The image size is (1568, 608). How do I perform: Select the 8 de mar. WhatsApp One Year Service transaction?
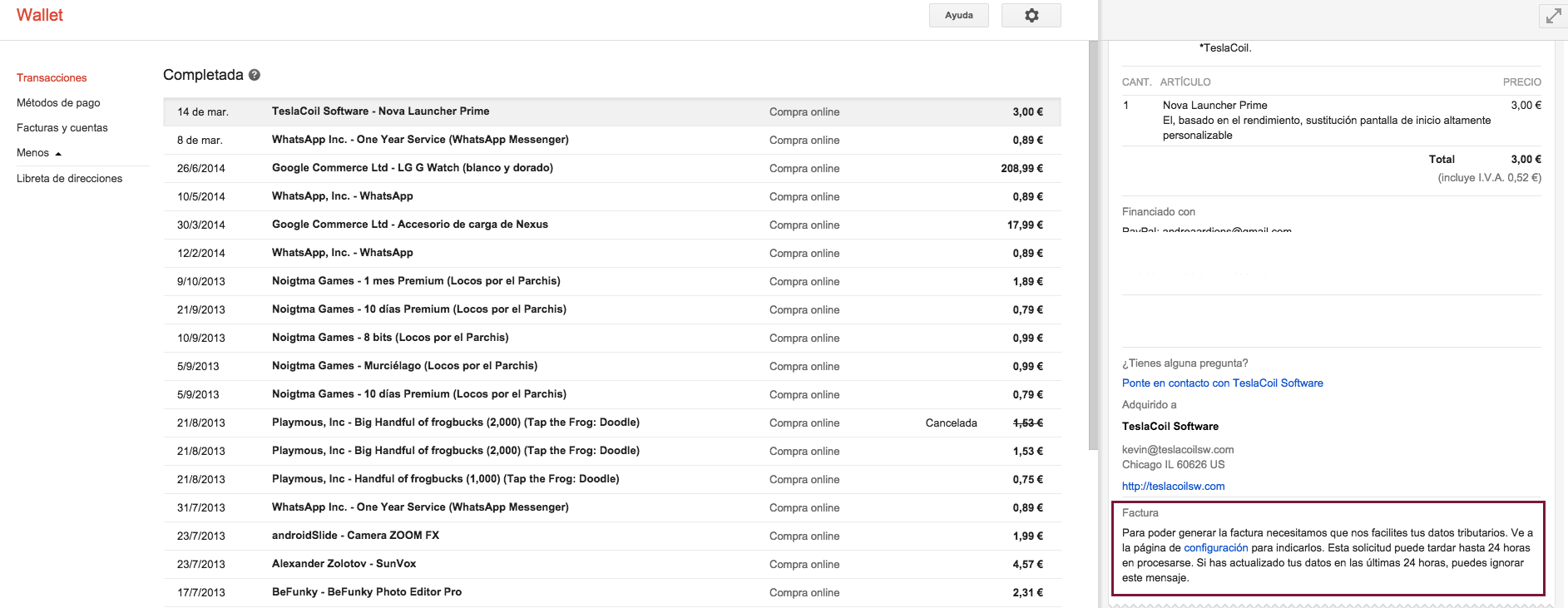(612, 140)
